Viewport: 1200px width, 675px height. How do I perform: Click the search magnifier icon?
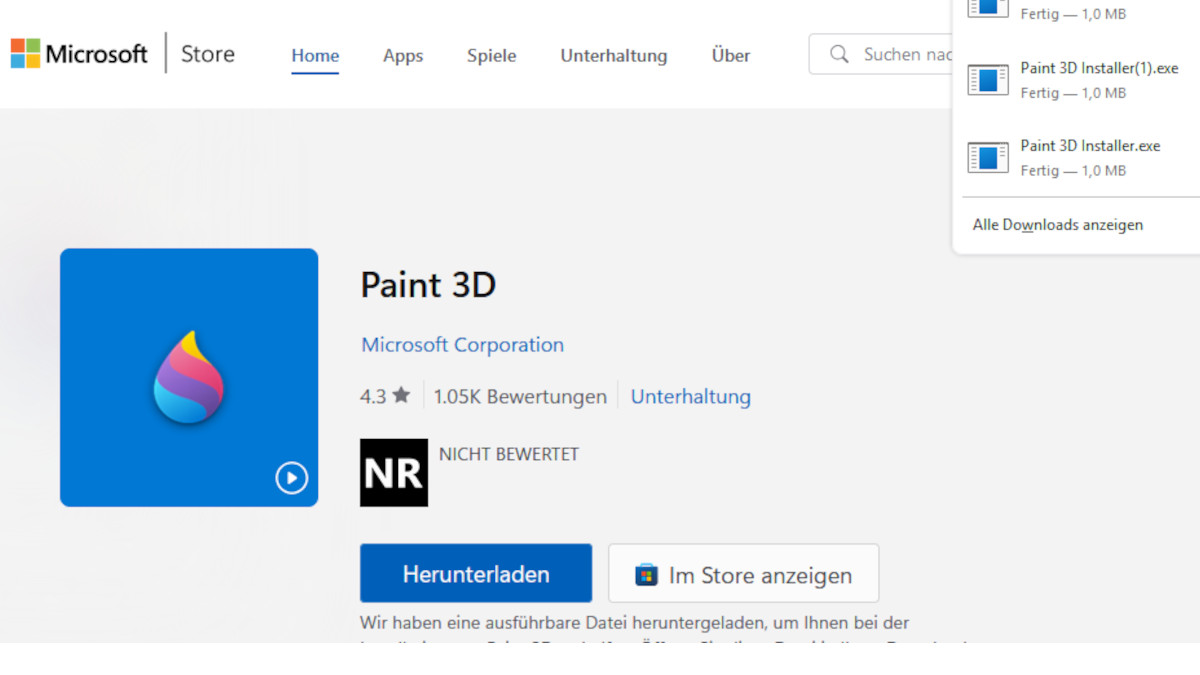coord(840,54)
